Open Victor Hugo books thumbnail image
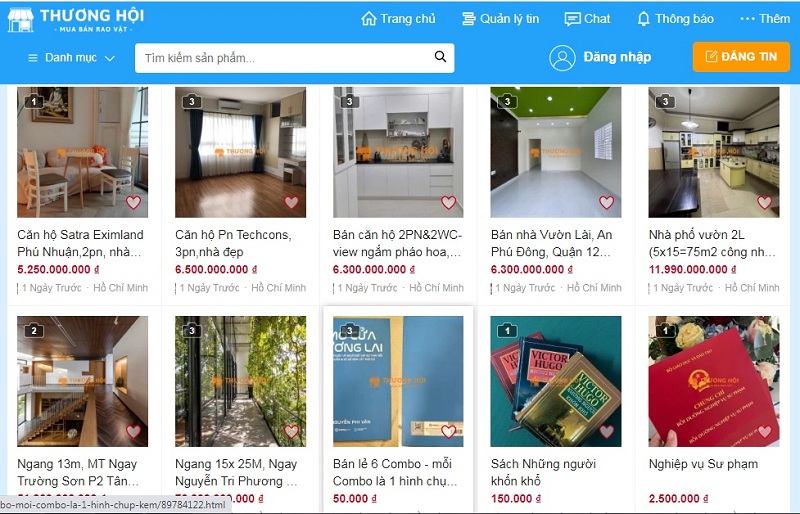800x514 pixels. [x=556, y=381]
